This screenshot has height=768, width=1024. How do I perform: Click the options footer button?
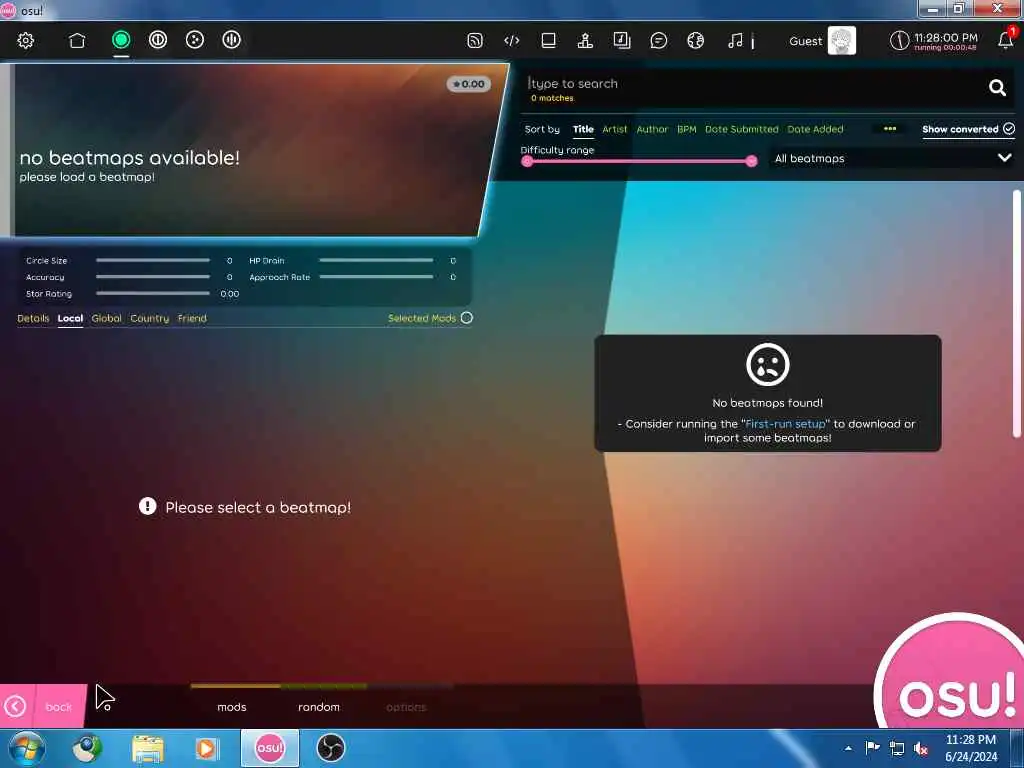pos(406,707)
